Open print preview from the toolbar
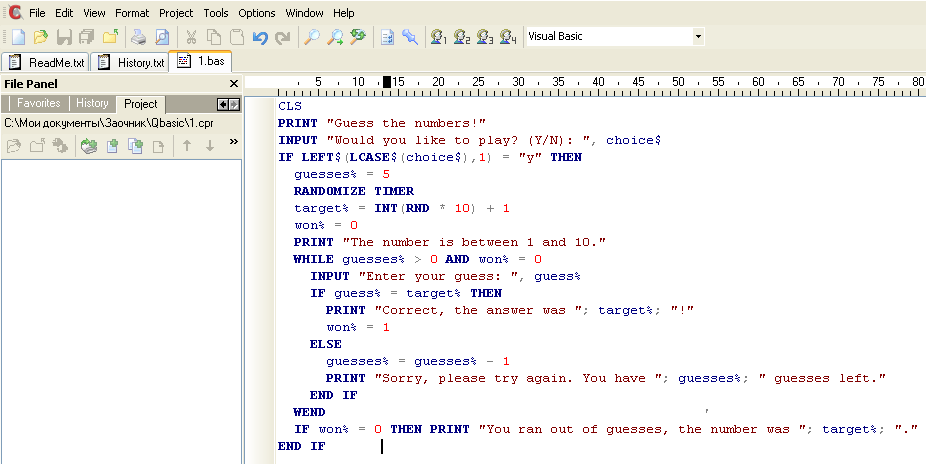926x464 pixels. 162,37
